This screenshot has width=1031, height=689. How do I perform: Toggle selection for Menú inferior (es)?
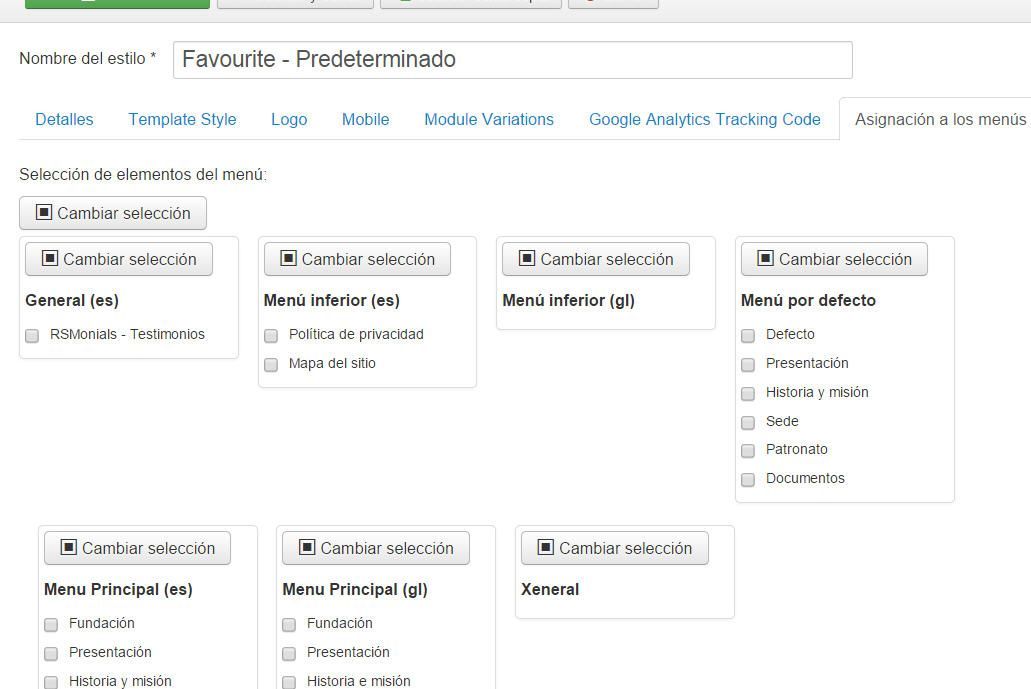(357, 259)
